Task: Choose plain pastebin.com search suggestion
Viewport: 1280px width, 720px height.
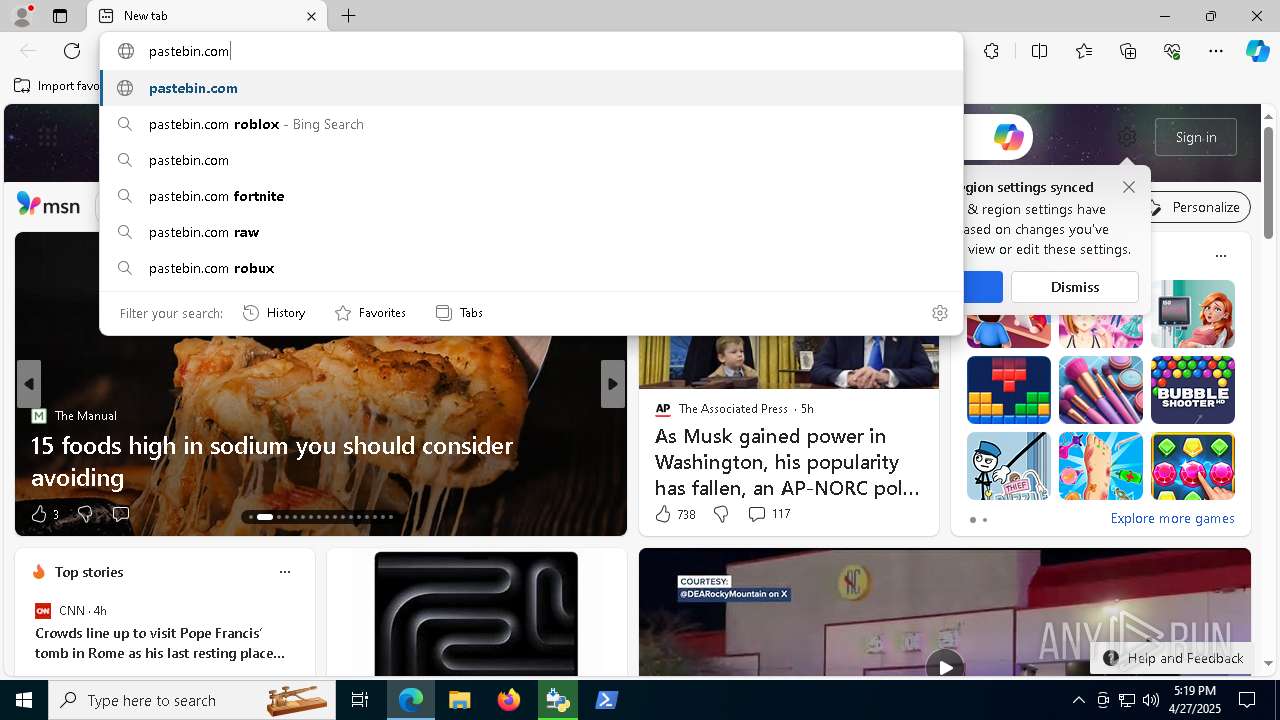Action: coord(532,160)
